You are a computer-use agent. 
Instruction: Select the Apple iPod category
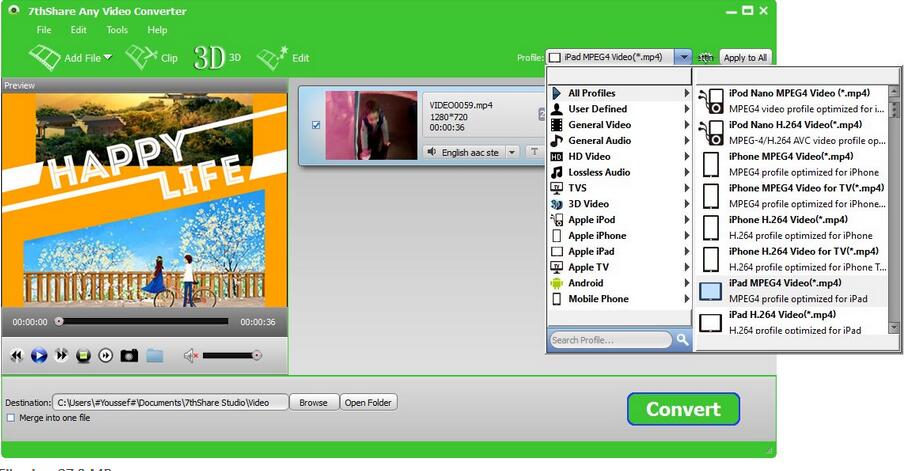pyautogui.click(x=620, y=220)
